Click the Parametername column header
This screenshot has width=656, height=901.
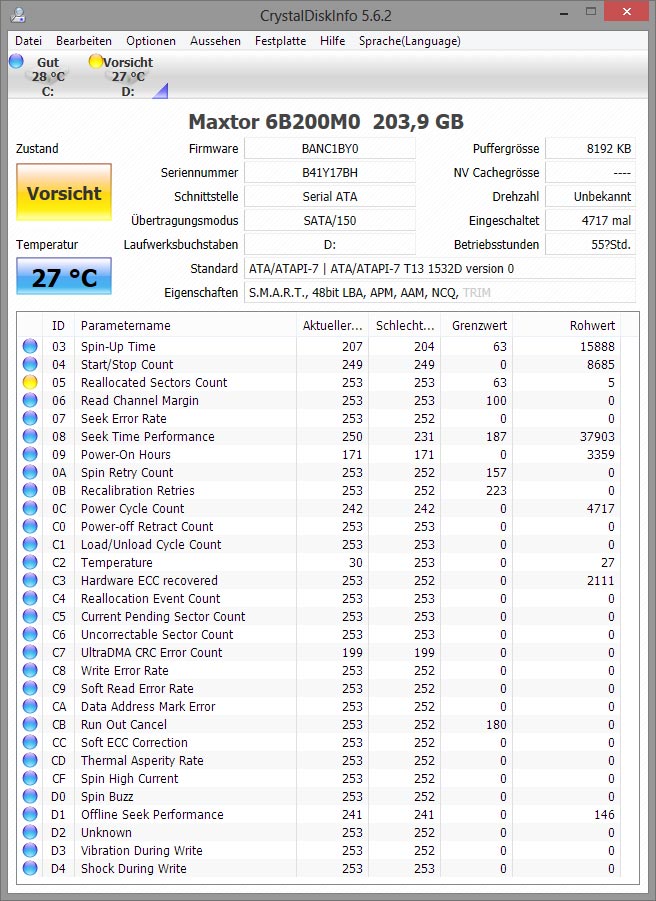(185, 325)
